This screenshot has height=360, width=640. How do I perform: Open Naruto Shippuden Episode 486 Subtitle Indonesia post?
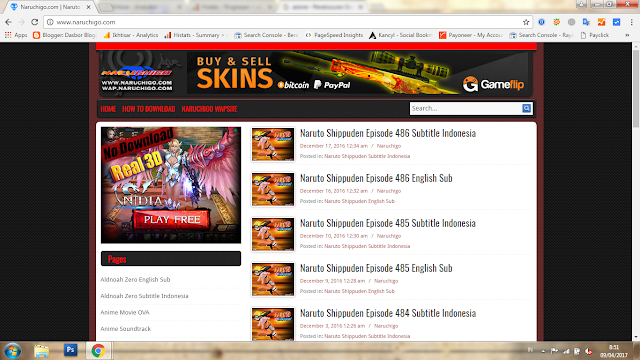pos(388,133)
